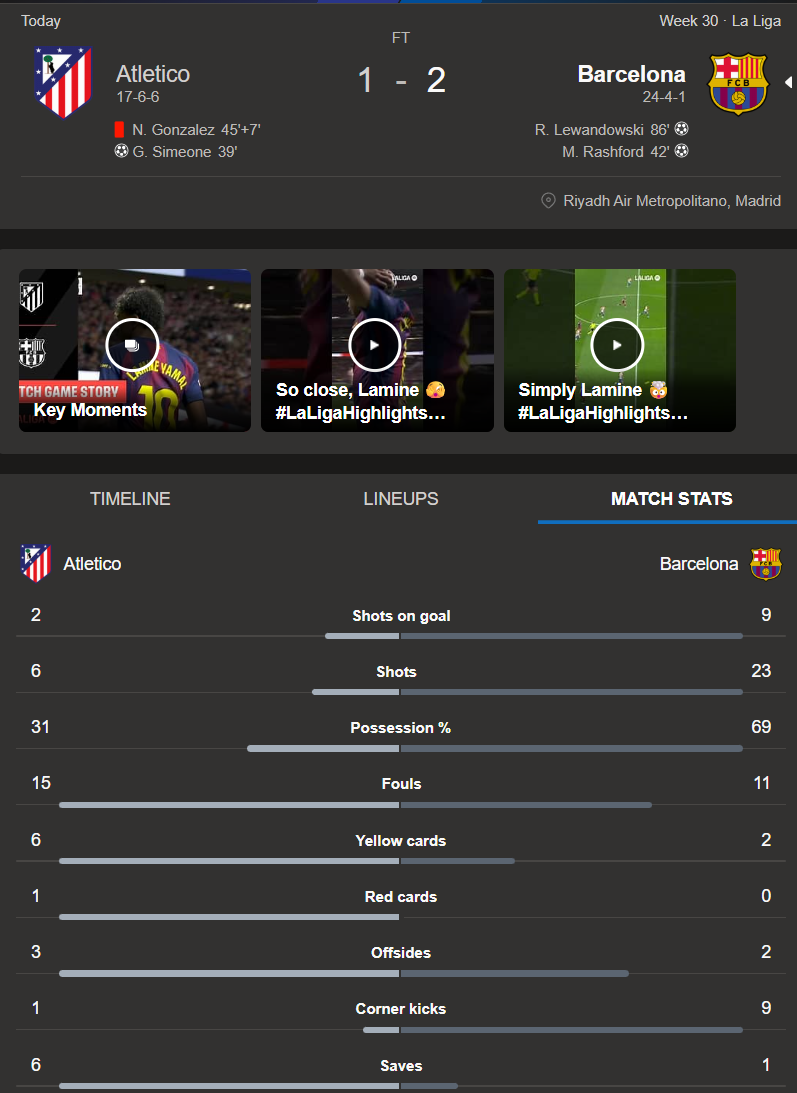Play the 'Simply Lamine' highlight clip
This screenshot has width=797, height=1093.
[x=617, y=344]
